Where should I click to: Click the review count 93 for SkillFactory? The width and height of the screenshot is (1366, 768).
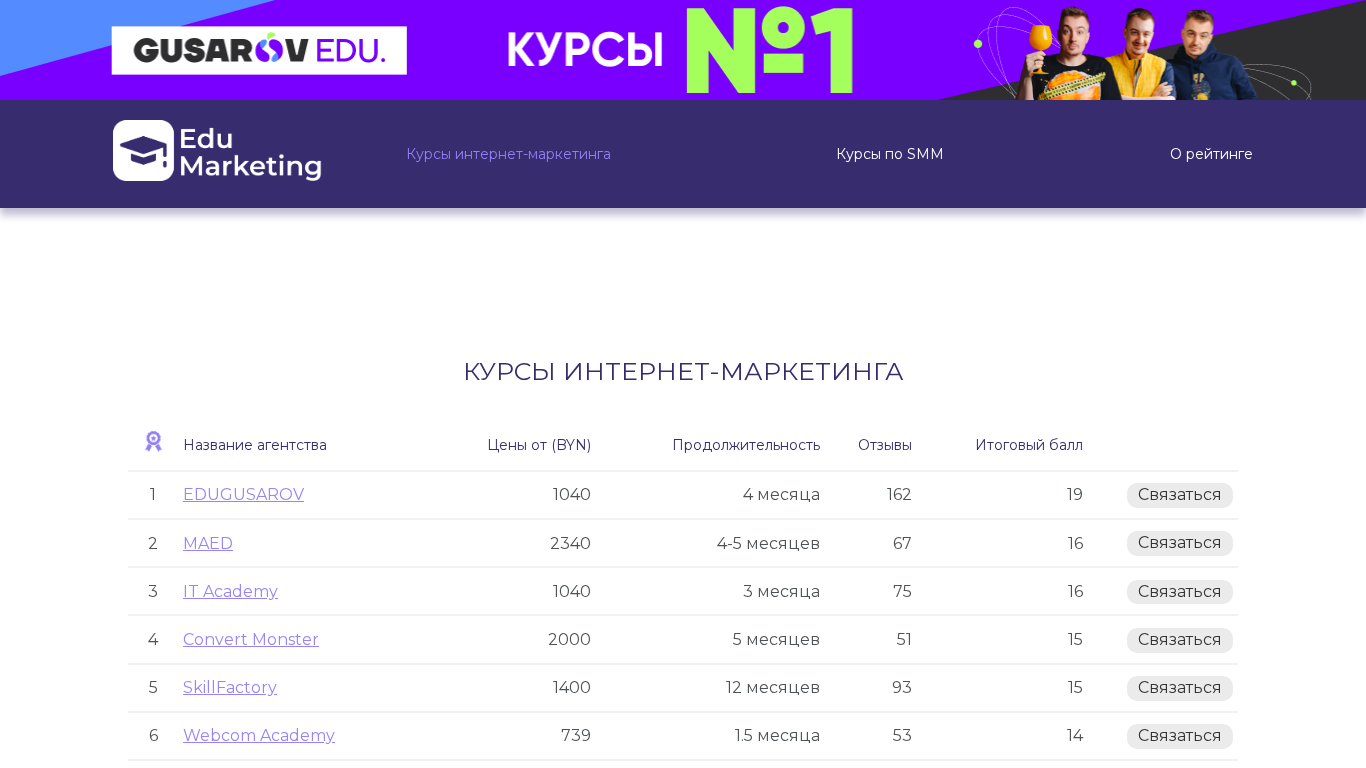[902, 688]
